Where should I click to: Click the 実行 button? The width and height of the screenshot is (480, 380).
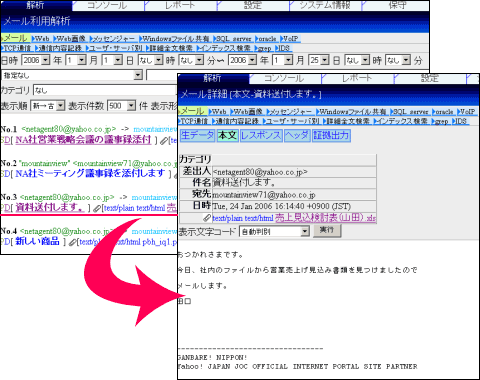(327, 231)
